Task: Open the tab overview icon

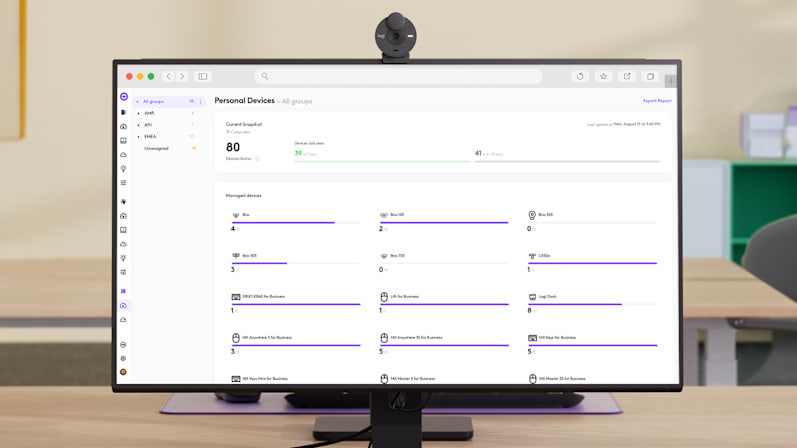Action: 650,76
